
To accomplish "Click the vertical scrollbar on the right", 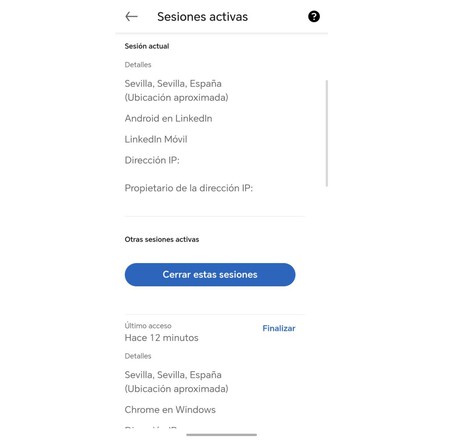I will click(x=327, y=133).
